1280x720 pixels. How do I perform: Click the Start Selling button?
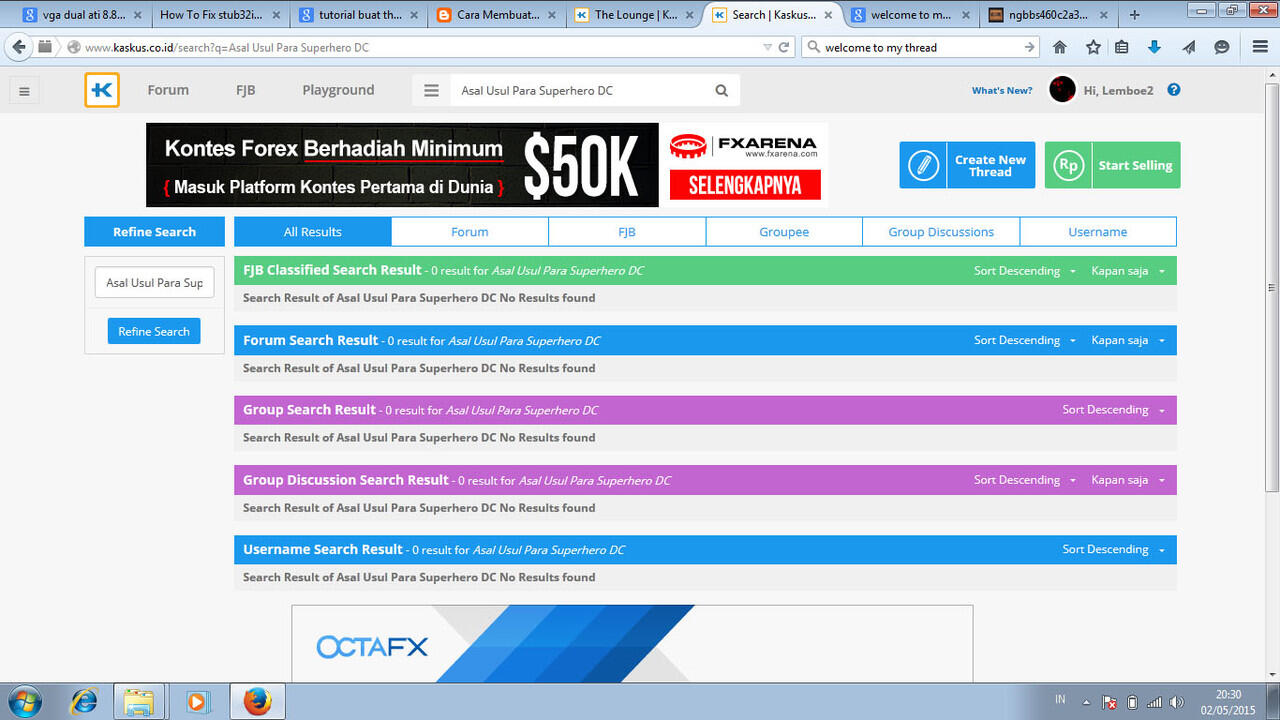[1112, 165]
